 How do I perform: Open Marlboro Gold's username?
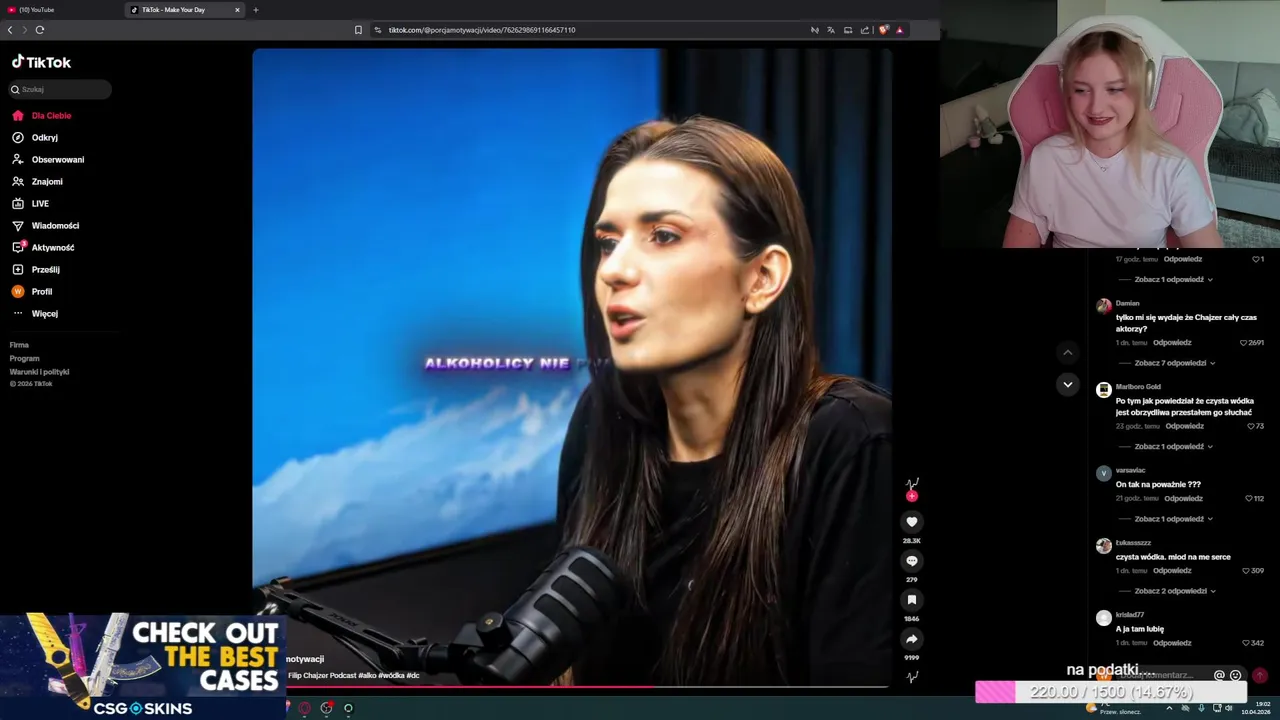click(x=1138, y=387)
